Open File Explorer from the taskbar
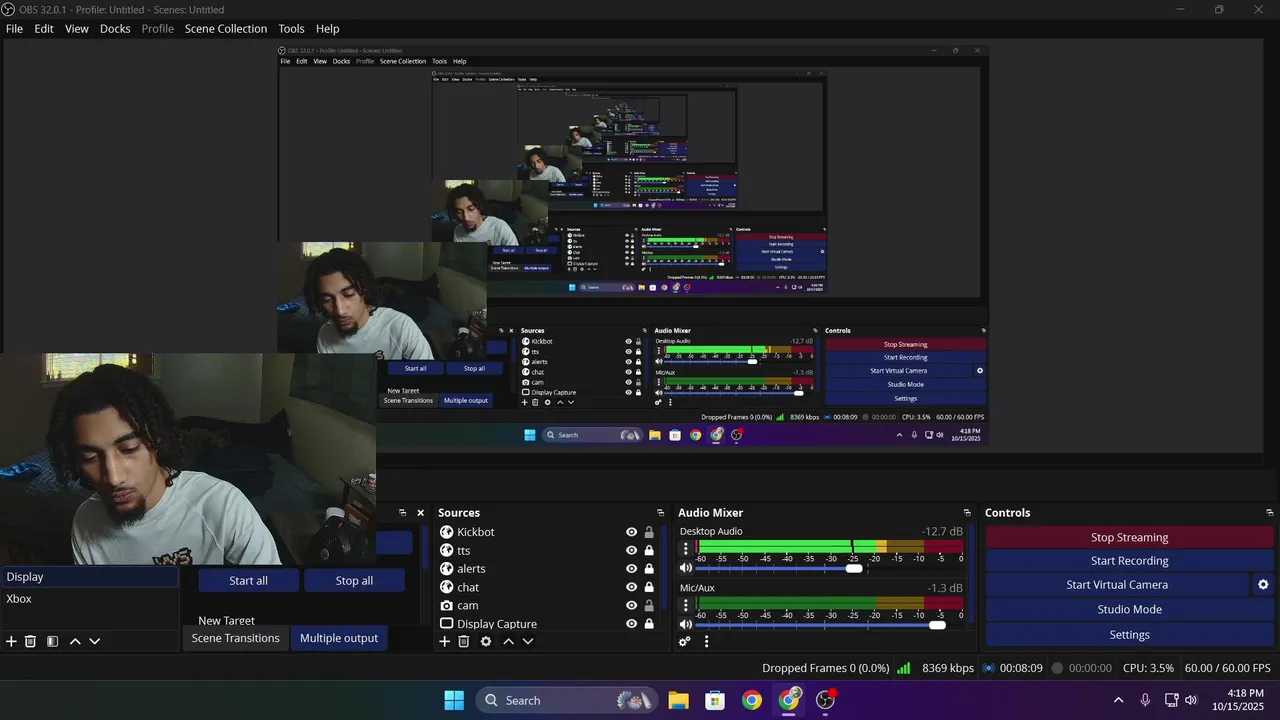Image resolution: width=1280 pixels, height=720 pixels. click(x=678, y=700)
